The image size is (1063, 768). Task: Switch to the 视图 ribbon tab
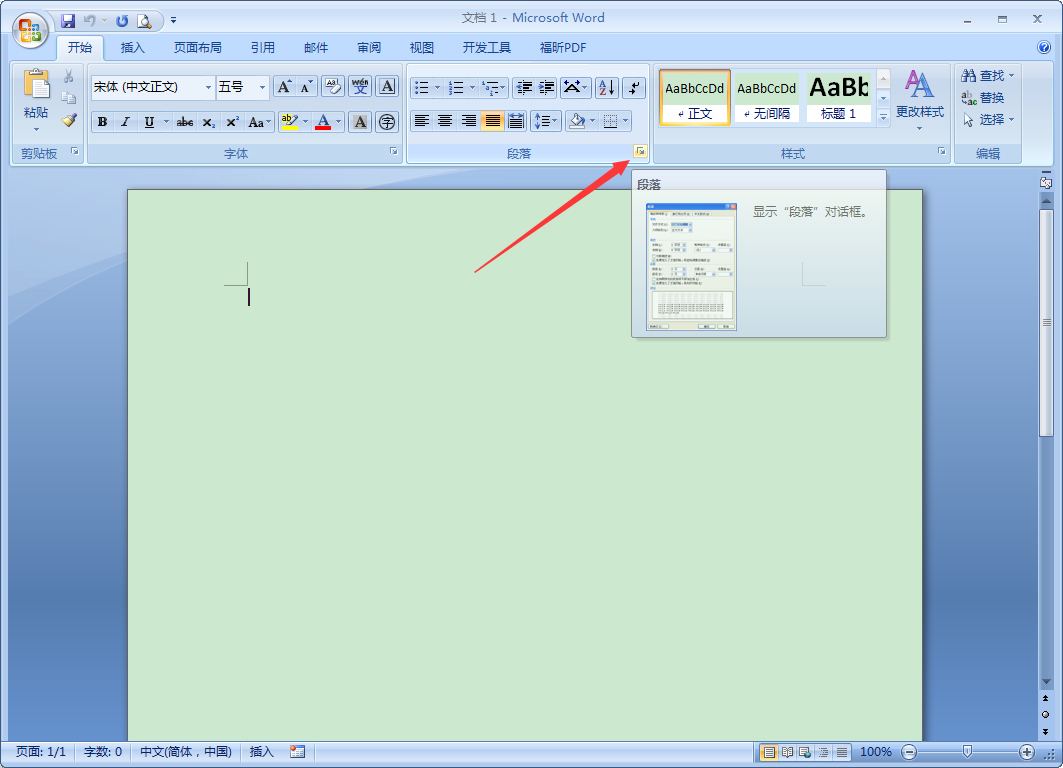tap(421, 47)
